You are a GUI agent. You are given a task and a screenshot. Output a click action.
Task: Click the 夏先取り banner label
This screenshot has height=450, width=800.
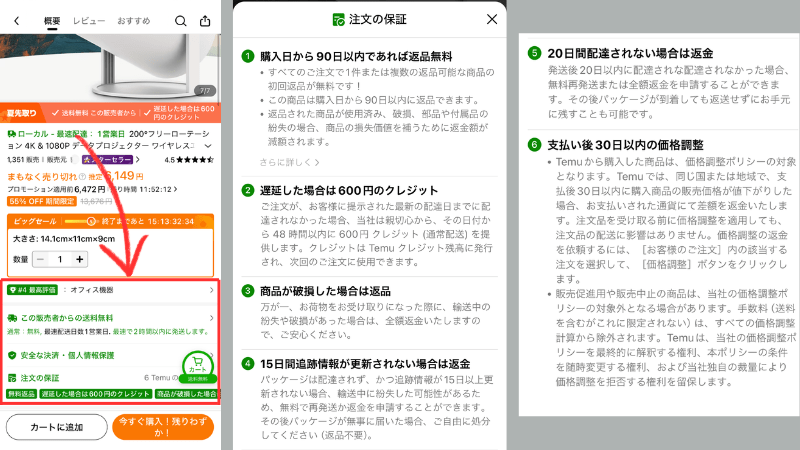click(22, 113)
